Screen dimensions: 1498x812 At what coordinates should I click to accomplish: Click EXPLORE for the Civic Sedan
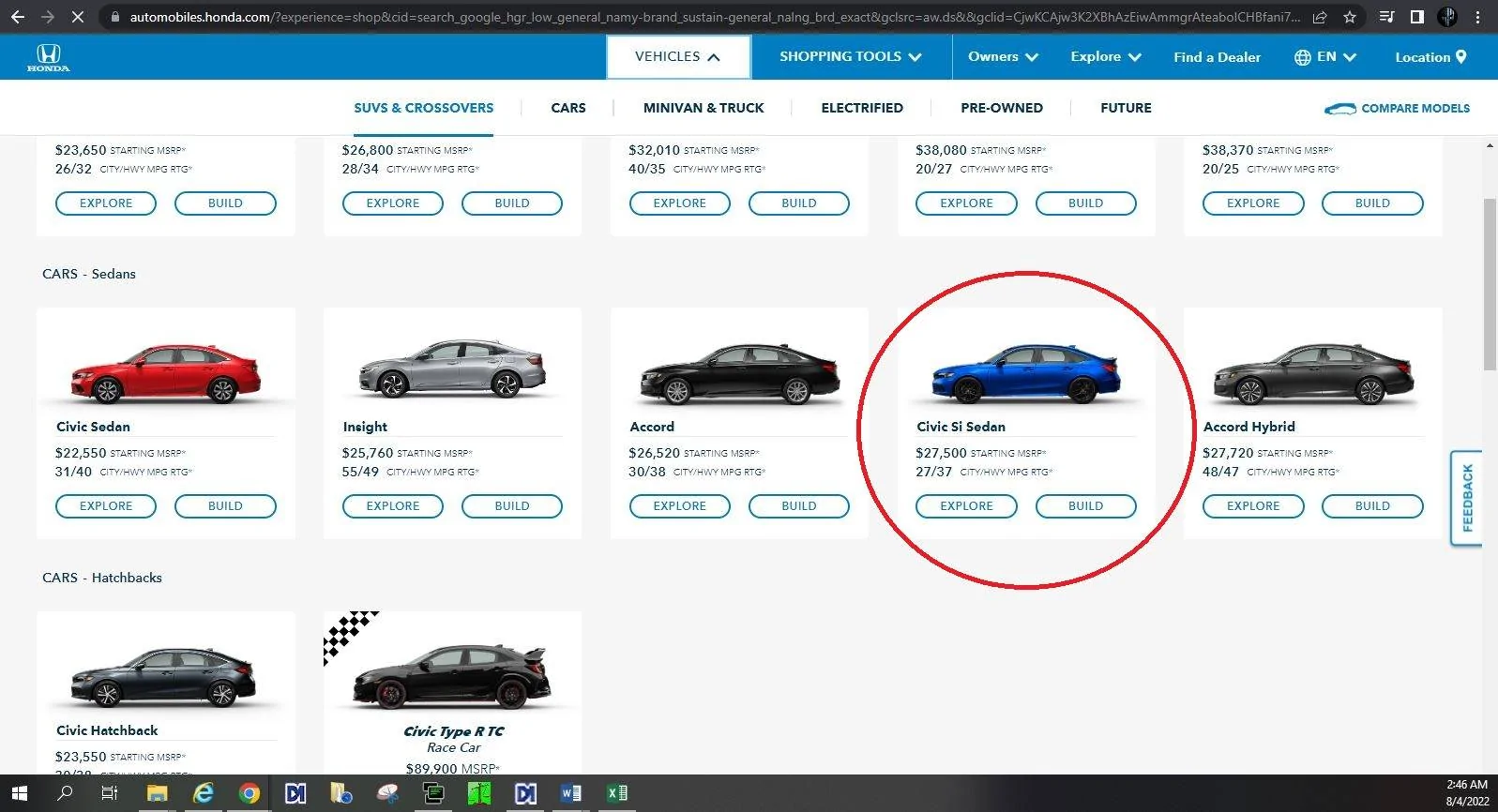click(106, 506)
